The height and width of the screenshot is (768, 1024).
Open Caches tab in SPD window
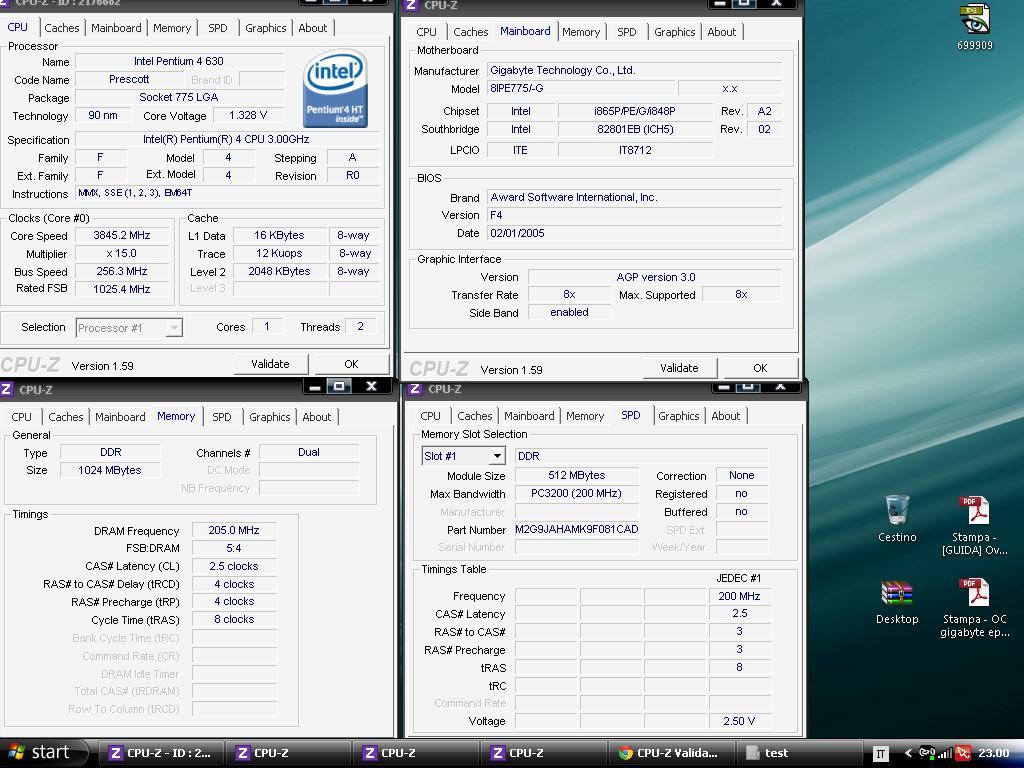(475, 416)
